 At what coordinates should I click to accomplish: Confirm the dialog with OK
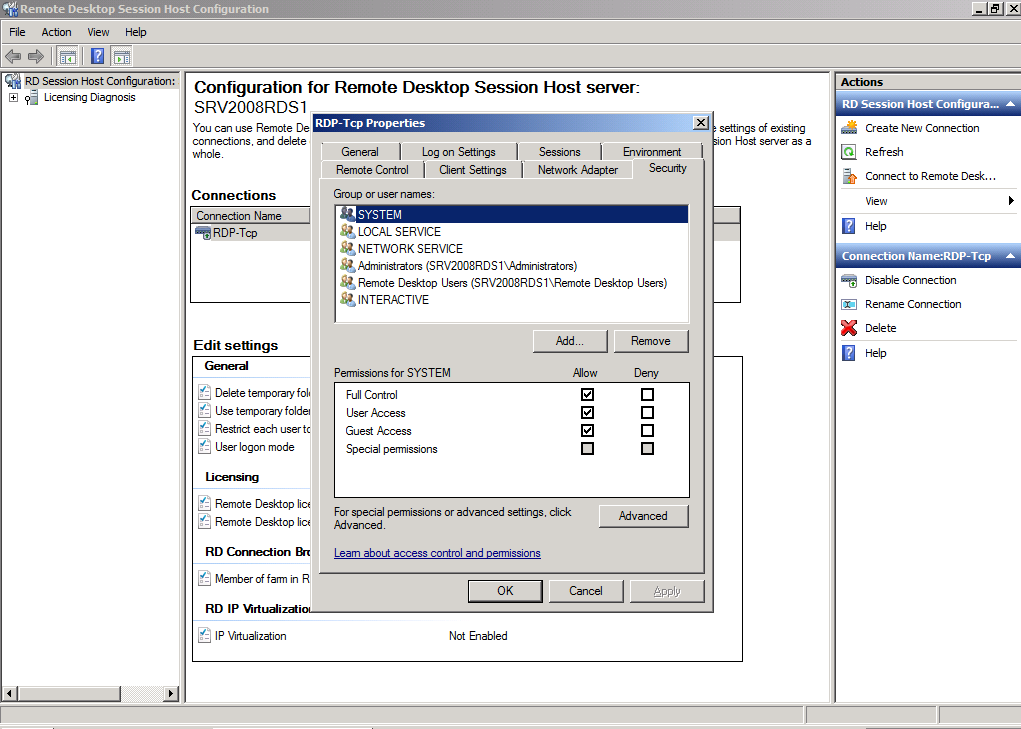point(505,591)
